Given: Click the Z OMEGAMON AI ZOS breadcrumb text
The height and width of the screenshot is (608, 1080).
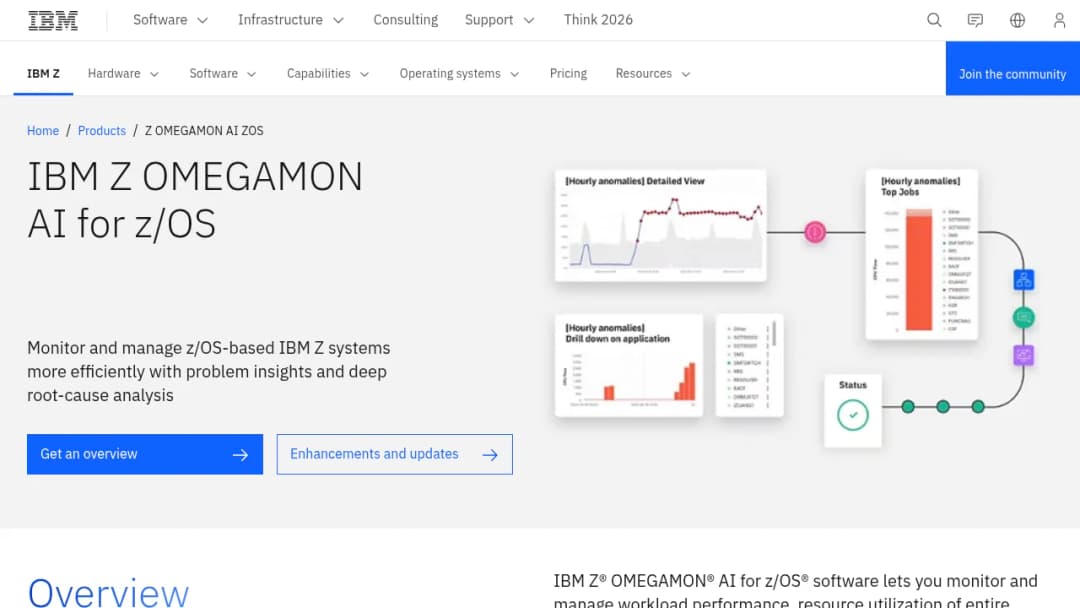Looking at the screenshot, I should (204, 131).
